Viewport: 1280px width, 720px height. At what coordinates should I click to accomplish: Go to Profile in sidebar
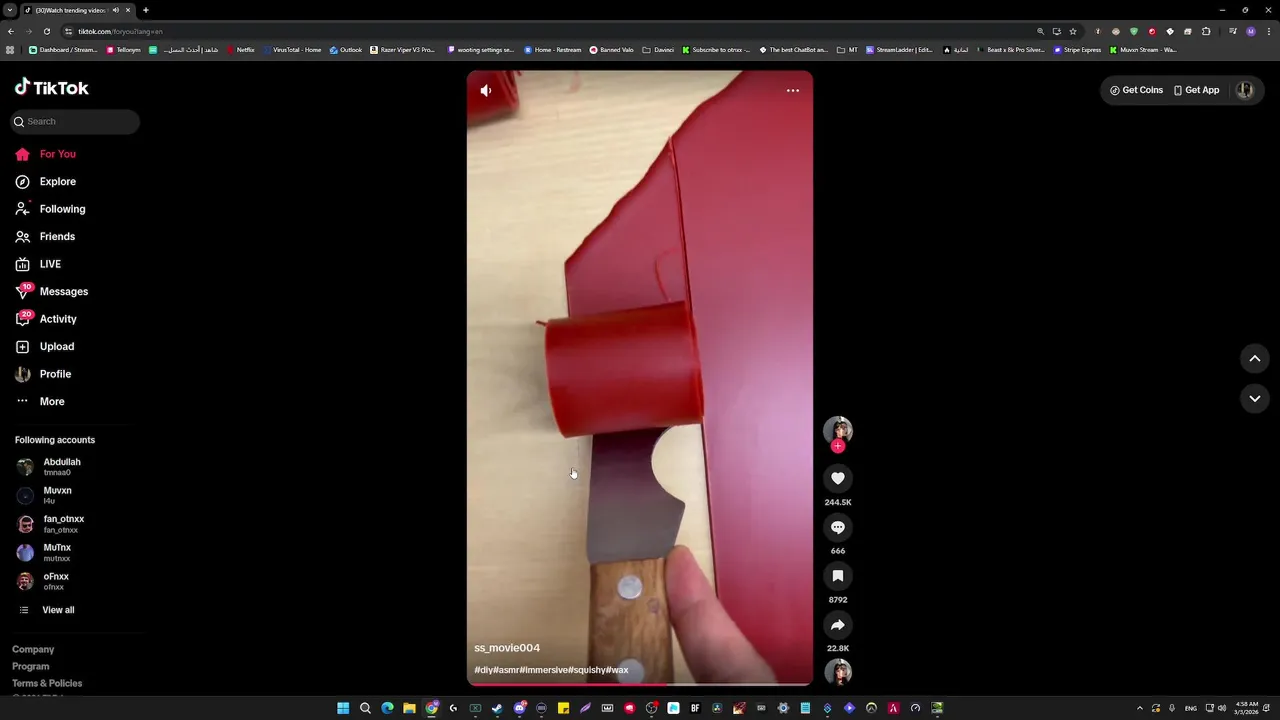tap(43, 374)
